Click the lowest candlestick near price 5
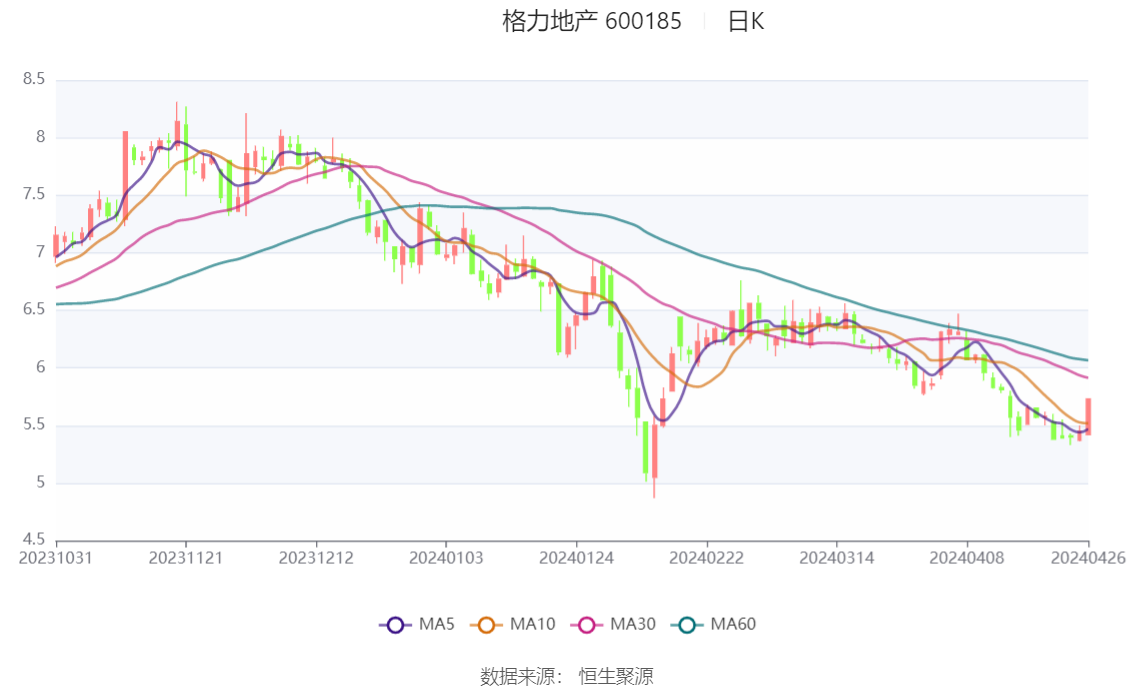Viewport: 1134px width, 689px height. point(655,452)
